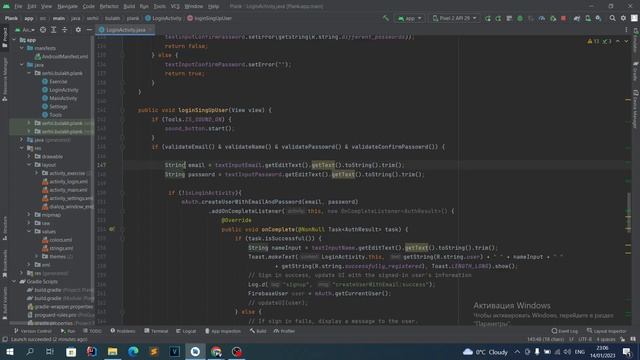The image size is (640, 360).
Task: Click the override gutter icon beside onComplete
Action: 111,229
